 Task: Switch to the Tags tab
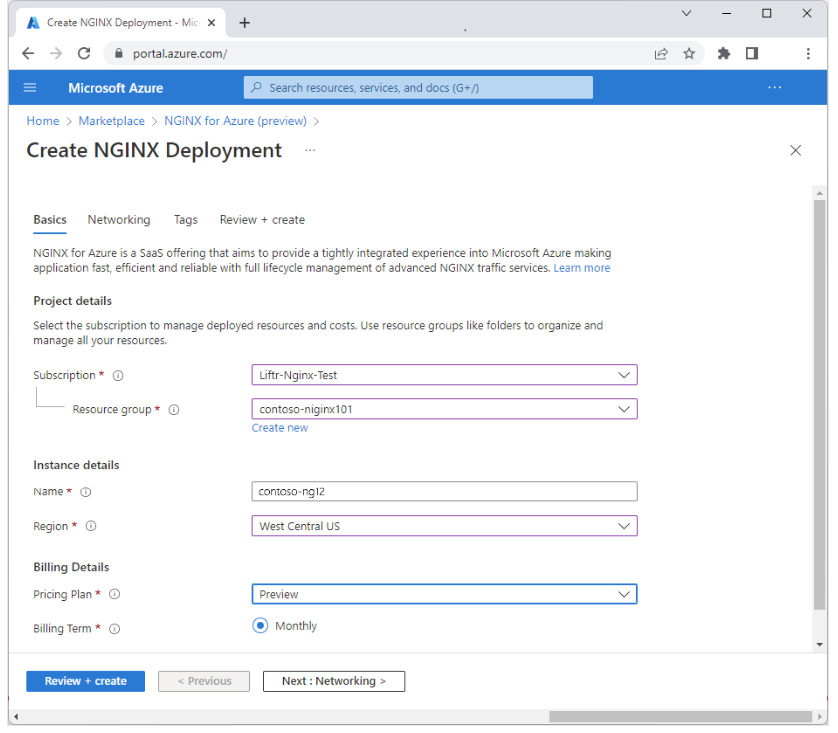(x=185, y=219)
